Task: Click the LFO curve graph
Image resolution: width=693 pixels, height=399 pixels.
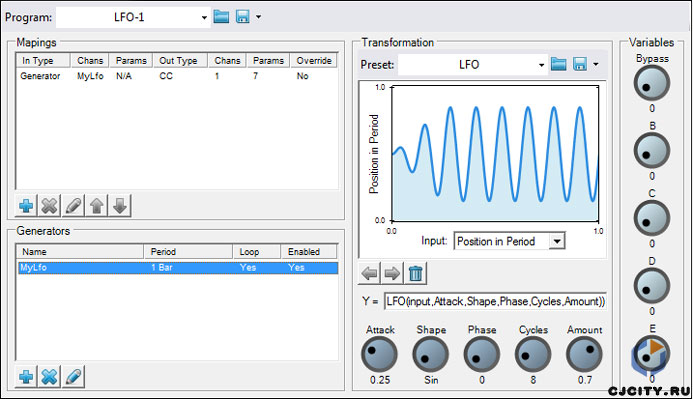Action: 495,153
